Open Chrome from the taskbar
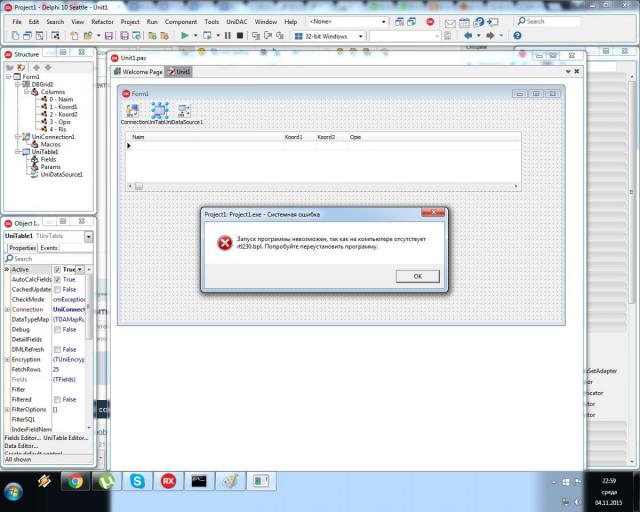Image resolution: width=640 pixels, height=512 pixels. point(75,481)
